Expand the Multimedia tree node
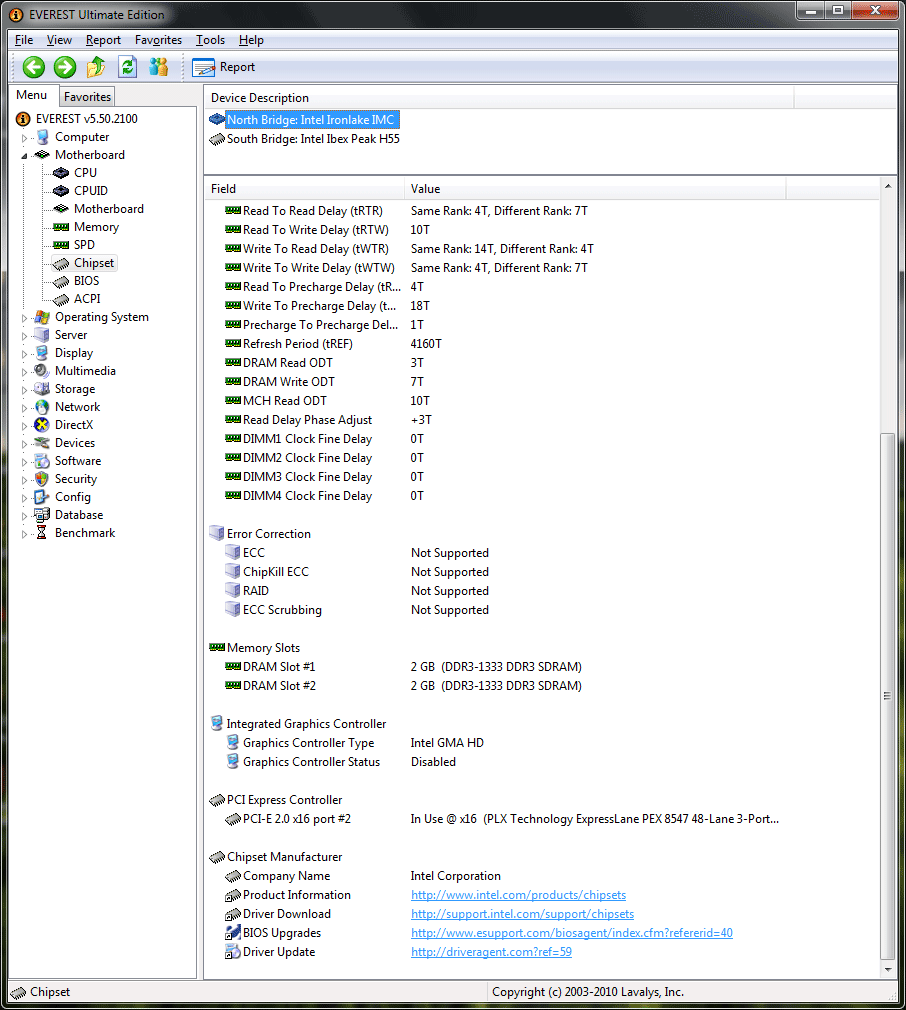This screenshot has height=1010, width=906. click(24, 372)
